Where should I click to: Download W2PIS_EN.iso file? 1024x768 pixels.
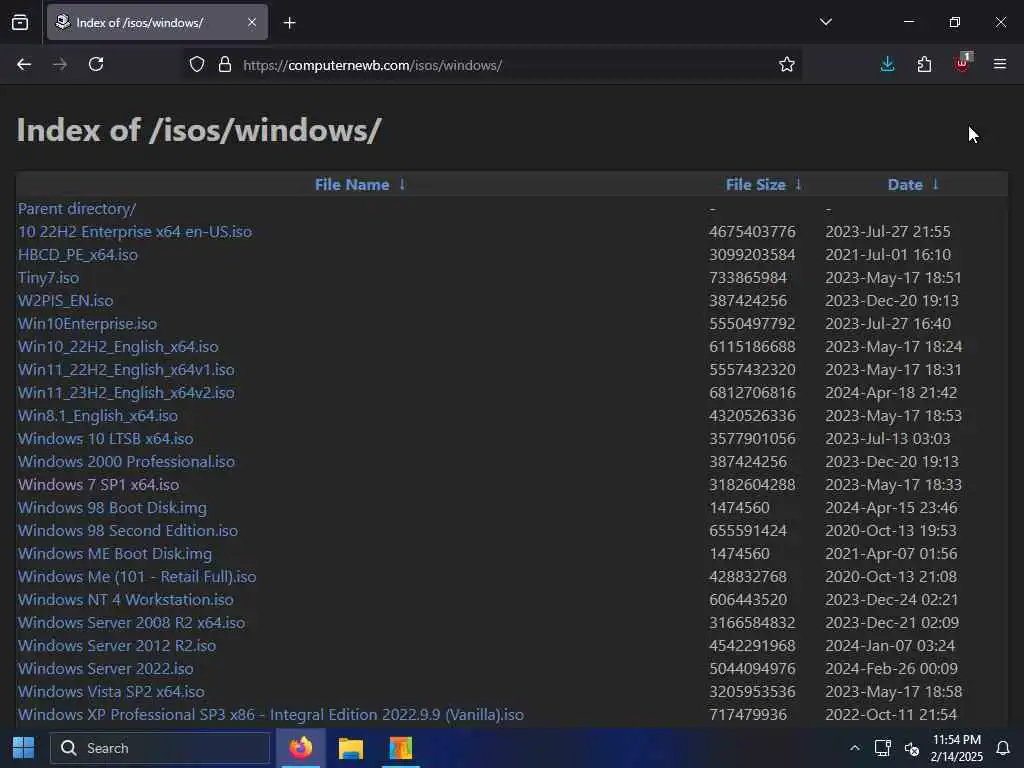pyautogui.click(x=65, y=300)
